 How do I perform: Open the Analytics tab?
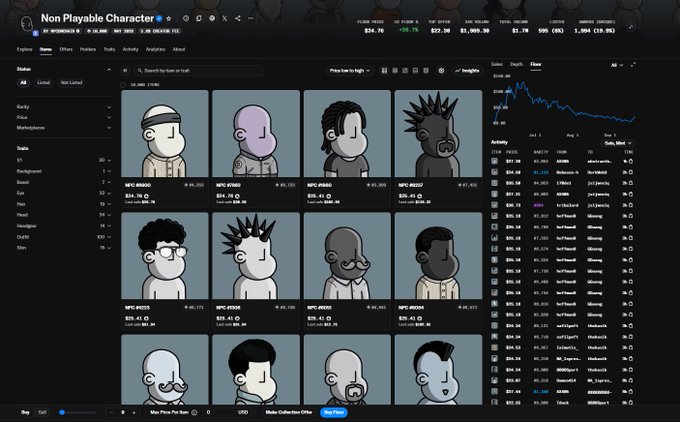coord(155,49)
